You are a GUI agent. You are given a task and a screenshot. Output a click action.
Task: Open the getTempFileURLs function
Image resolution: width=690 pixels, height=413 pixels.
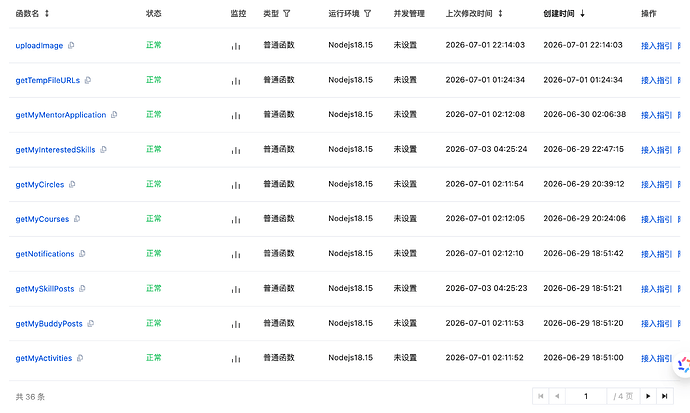click(x=48, y=80)
